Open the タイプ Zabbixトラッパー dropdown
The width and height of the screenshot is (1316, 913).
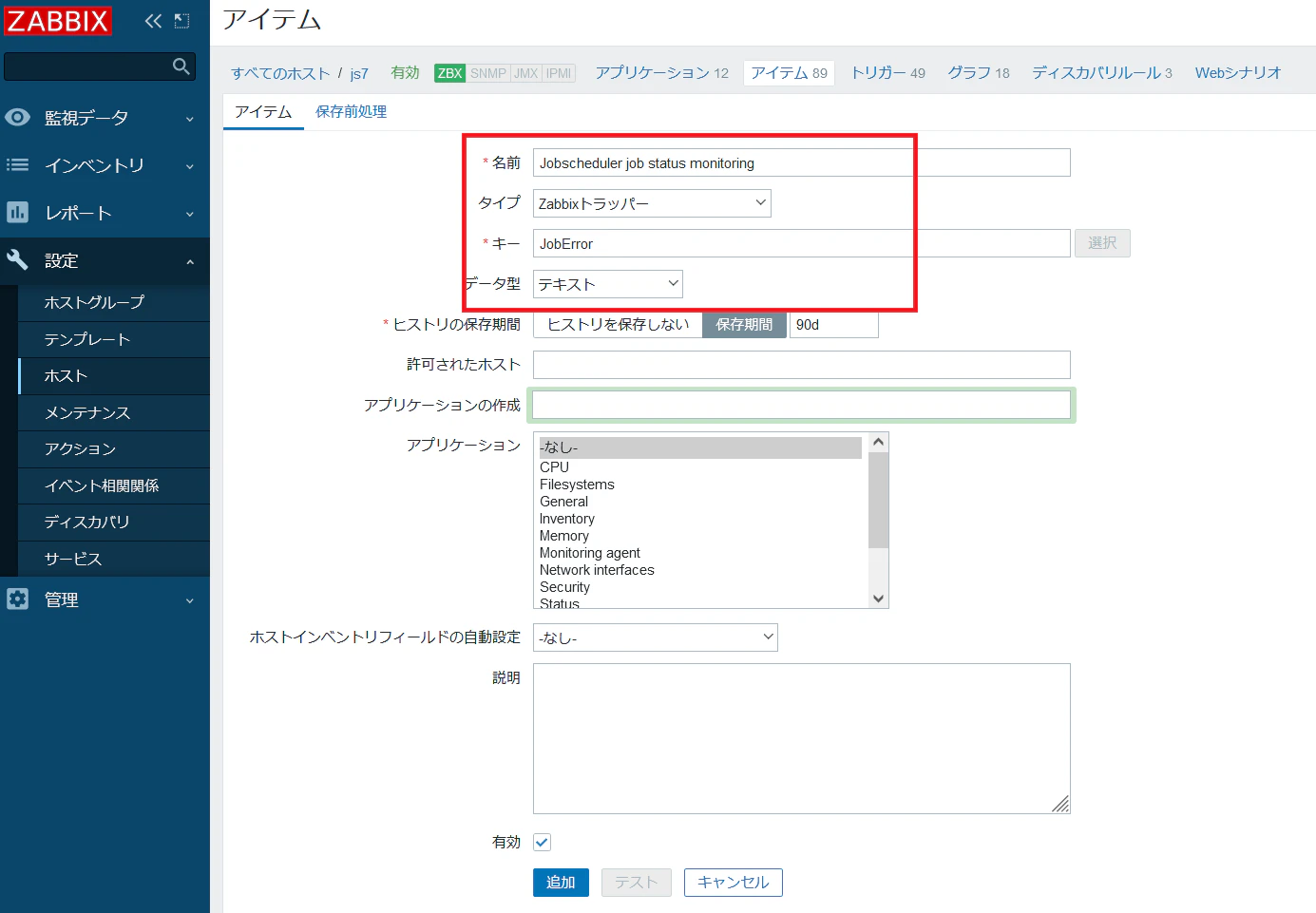(x=652, y=203)
